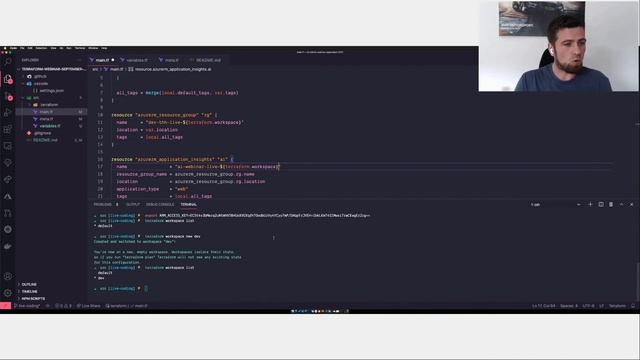Viewport: 640px width, 360px height.
Task: Click the live-coding branch in status bar
Action: 28,306
